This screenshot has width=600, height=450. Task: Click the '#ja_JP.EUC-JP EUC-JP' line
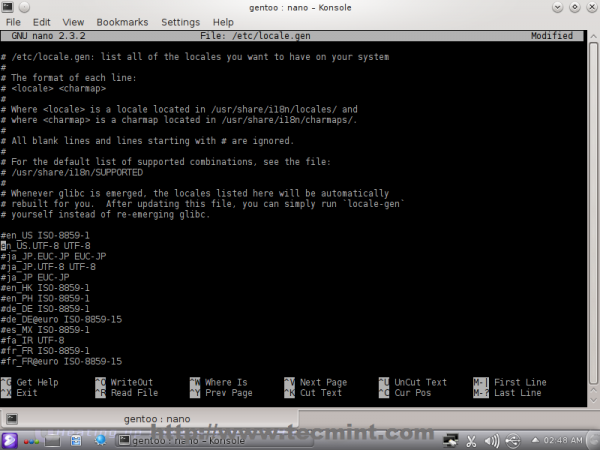(x=53, y=256)
